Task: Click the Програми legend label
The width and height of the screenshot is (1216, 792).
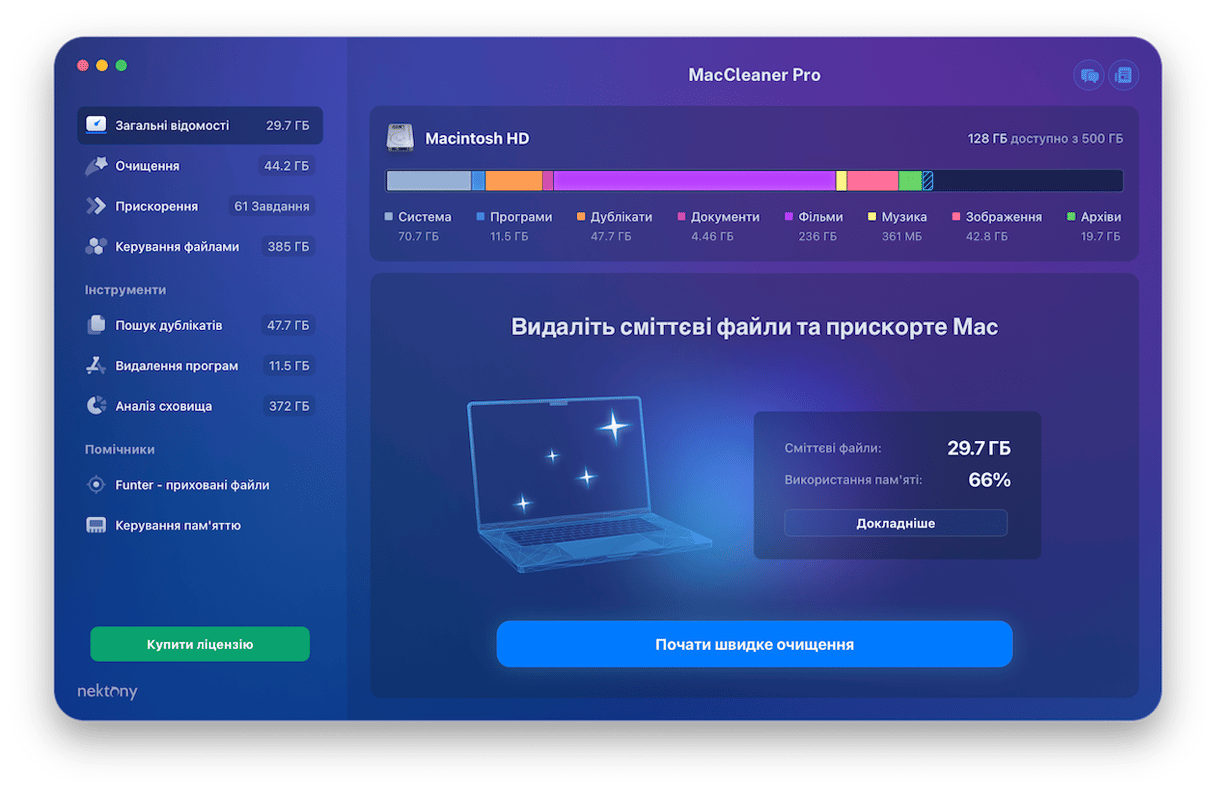Action: (x=521, y=217)
